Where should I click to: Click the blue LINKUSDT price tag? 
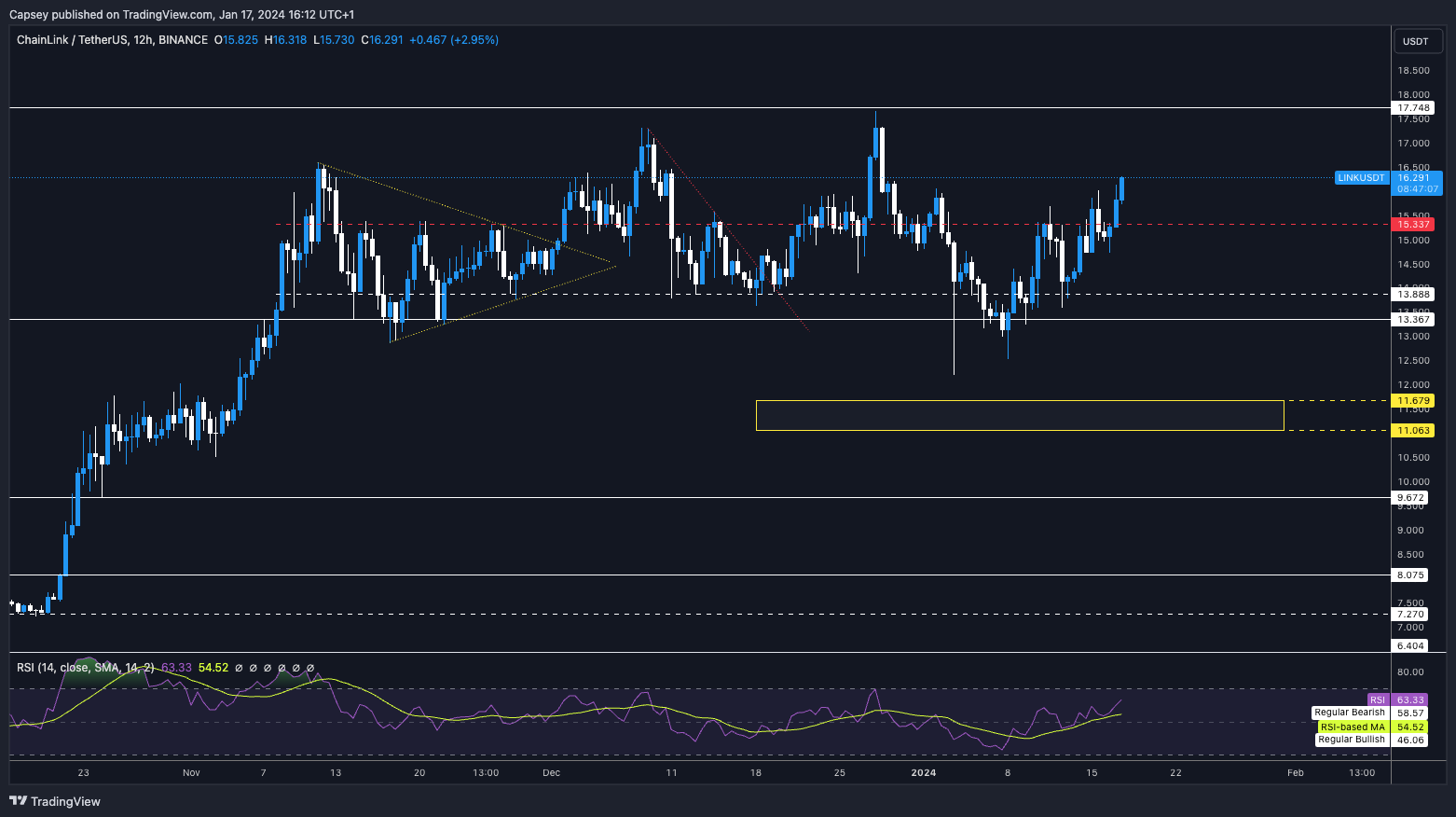tap(1361, 177)
